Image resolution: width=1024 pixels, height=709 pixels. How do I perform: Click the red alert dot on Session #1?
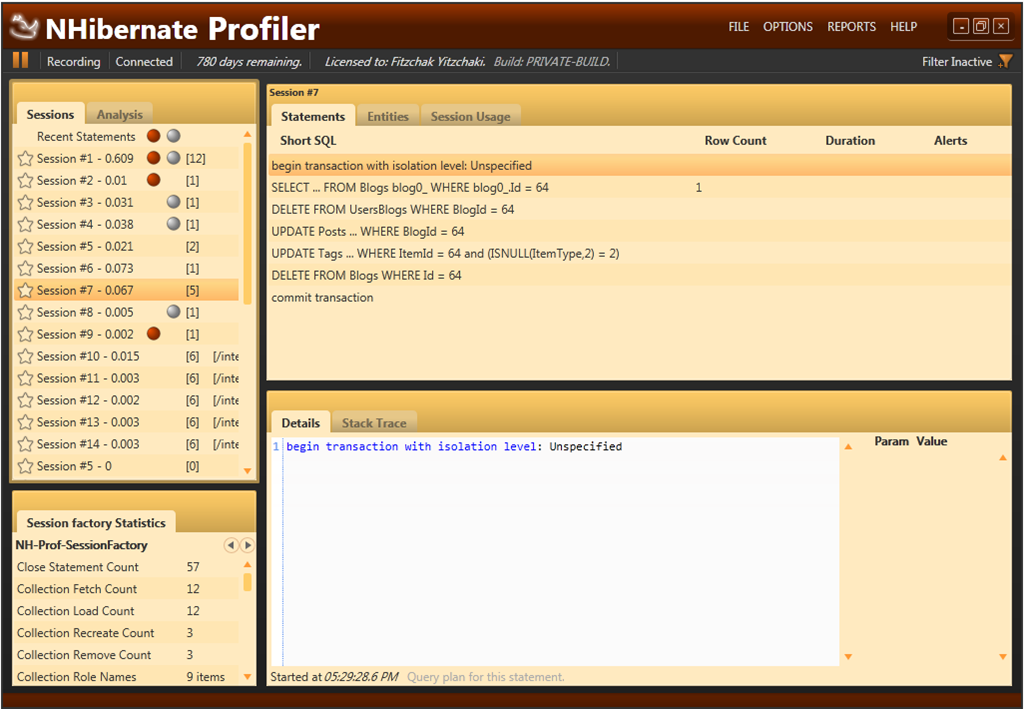pyautogui.click(x=153, y=158)
